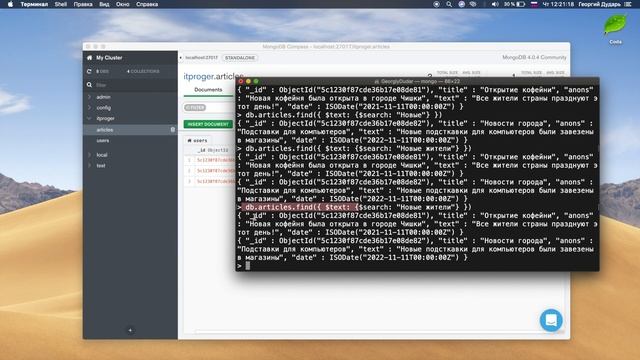
Task: Click the clock showing Чт 12:21:18
Action: (558, 4)
